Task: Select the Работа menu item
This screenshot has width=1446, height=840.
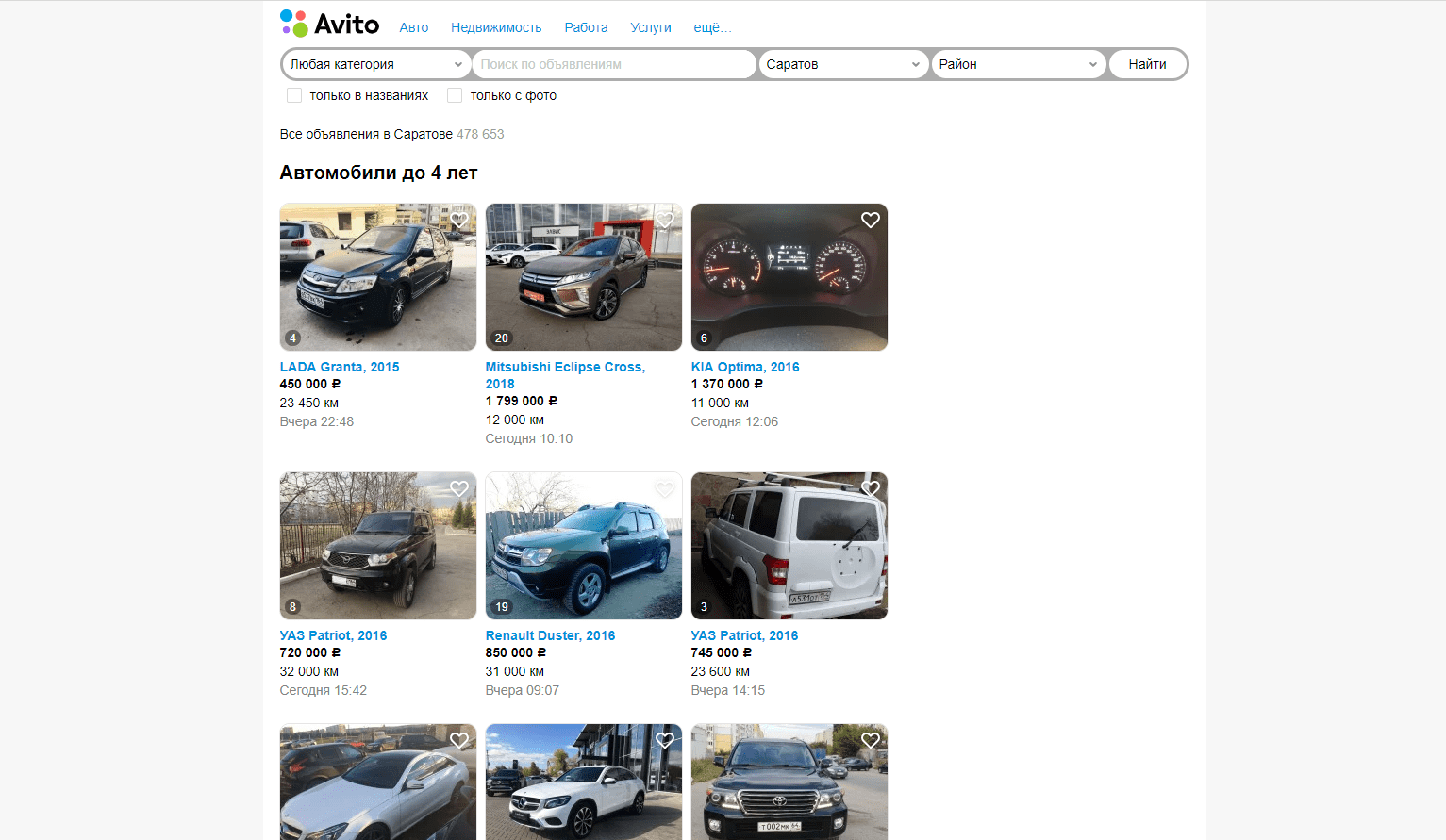Action: point(586,27)
